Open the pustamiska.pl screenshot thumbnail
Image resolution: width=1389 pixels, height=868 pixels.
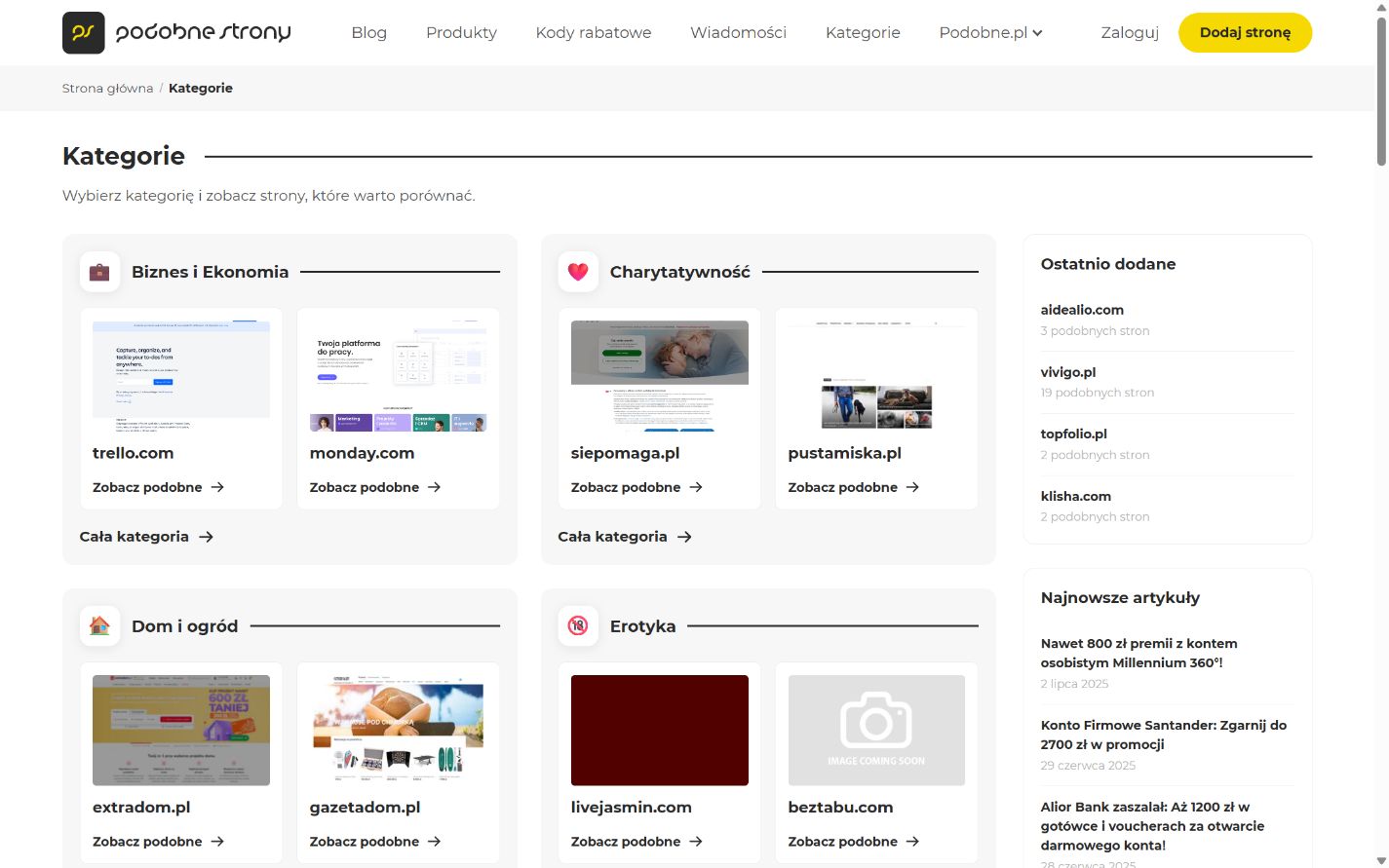click(876, 376)
